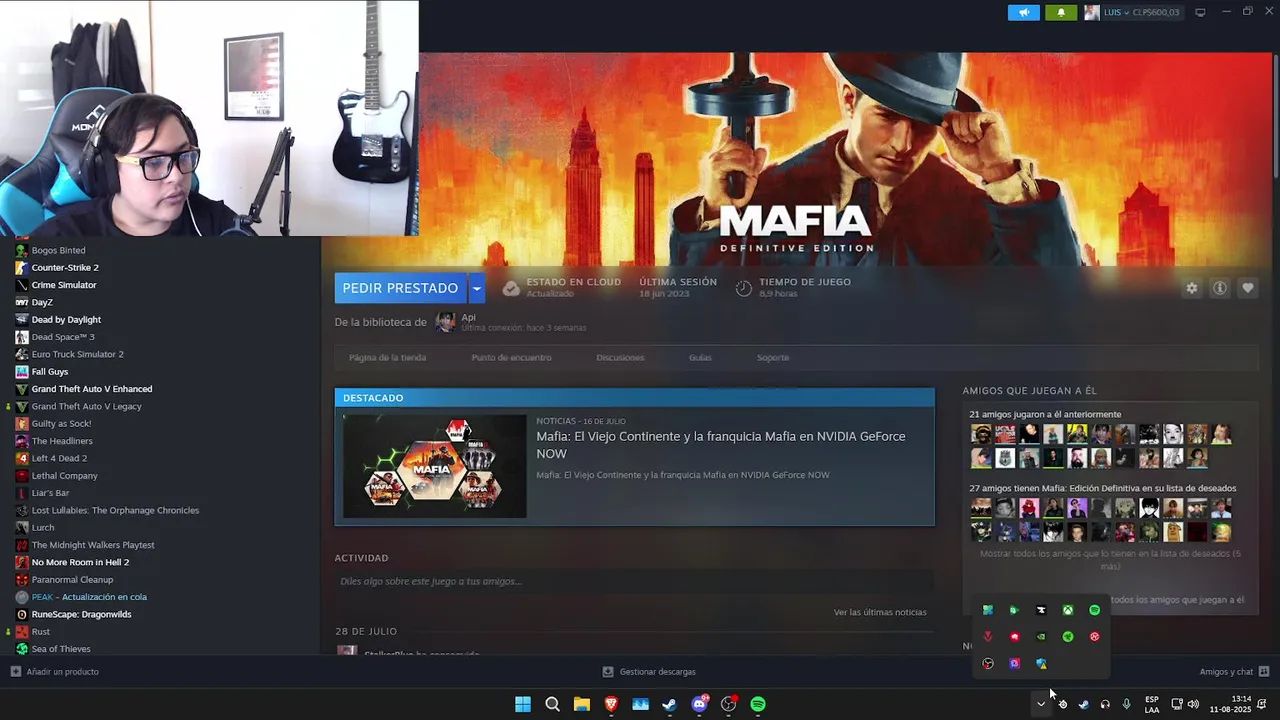Click Añadir un producto
Image resolution: width=1280 pixels, height=720 pixels.
(55, 672)
